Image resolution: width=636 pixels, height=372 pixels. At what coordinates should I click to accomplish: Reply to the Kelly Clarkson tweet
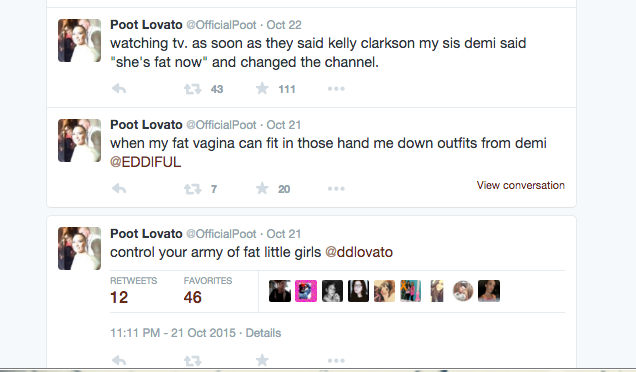(119, 88)
